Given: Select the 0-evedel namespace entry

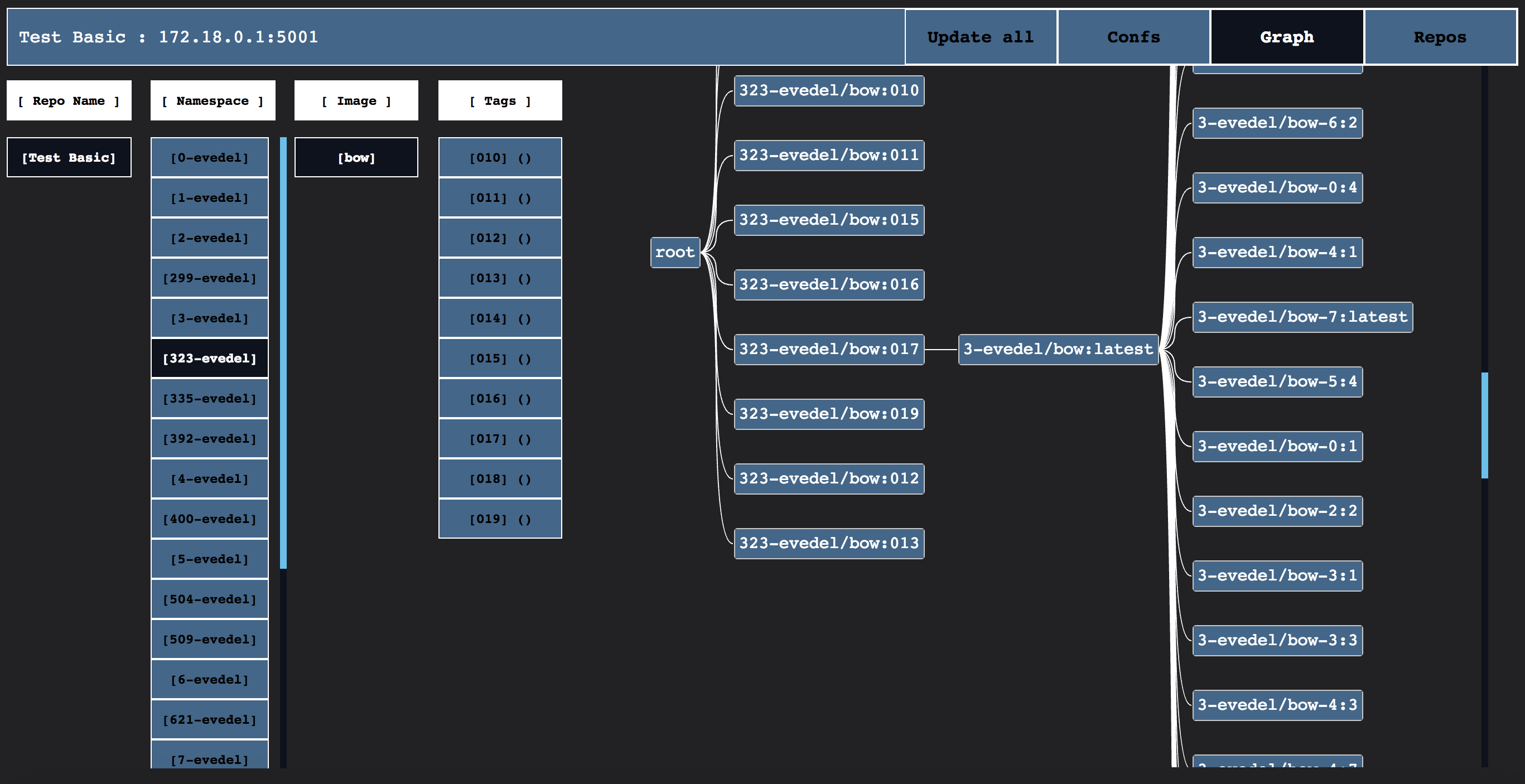Looking at the screenshot, I should point(210,157).
